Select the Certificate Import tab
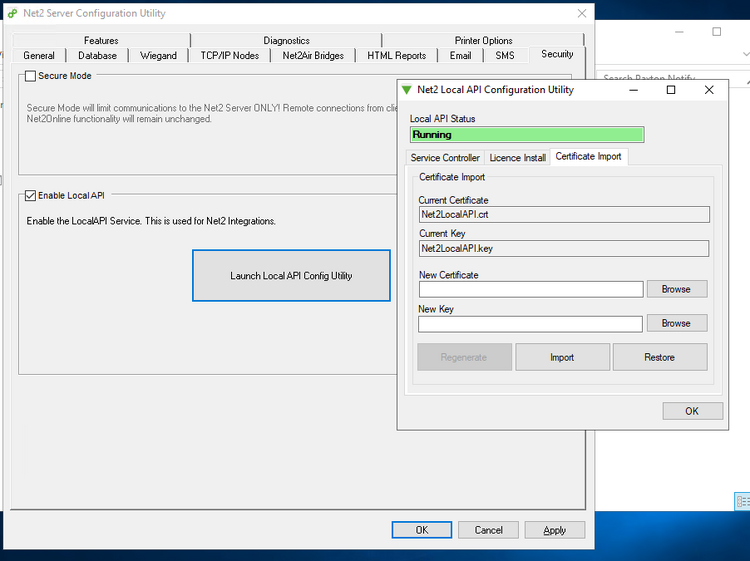The height and width of the screenshot is (561, 750). coord(588,156)
